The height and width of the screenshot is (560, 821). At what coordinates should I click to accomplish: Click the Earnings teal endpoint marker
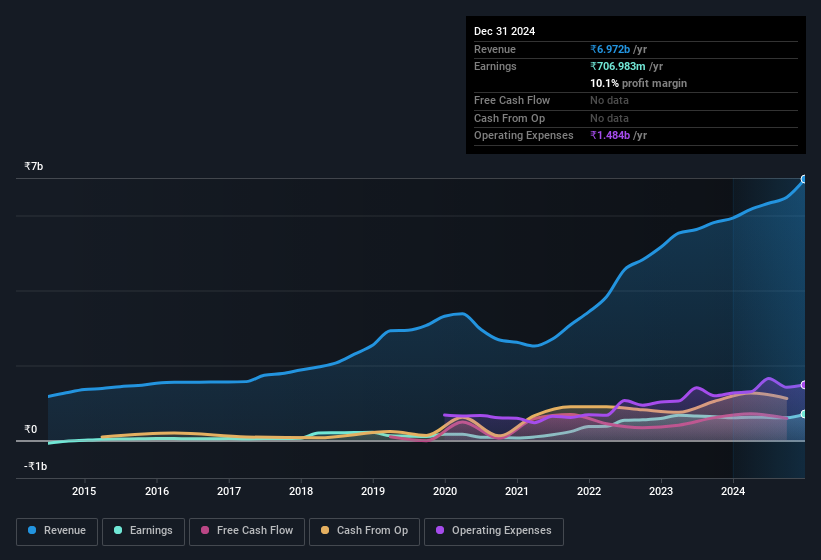tap(804, 414)
